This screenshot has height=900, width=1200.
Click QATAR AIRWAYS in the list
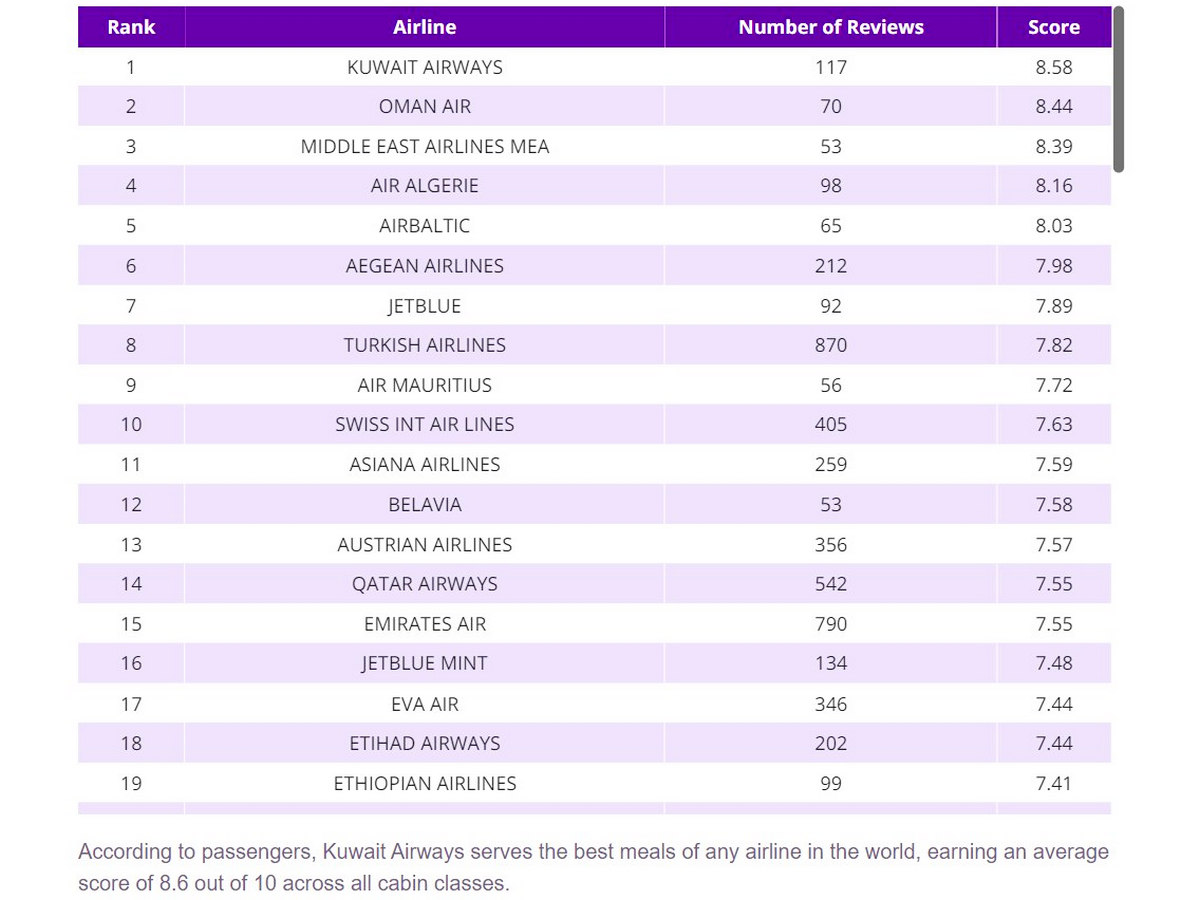click(x=425, y=584)
